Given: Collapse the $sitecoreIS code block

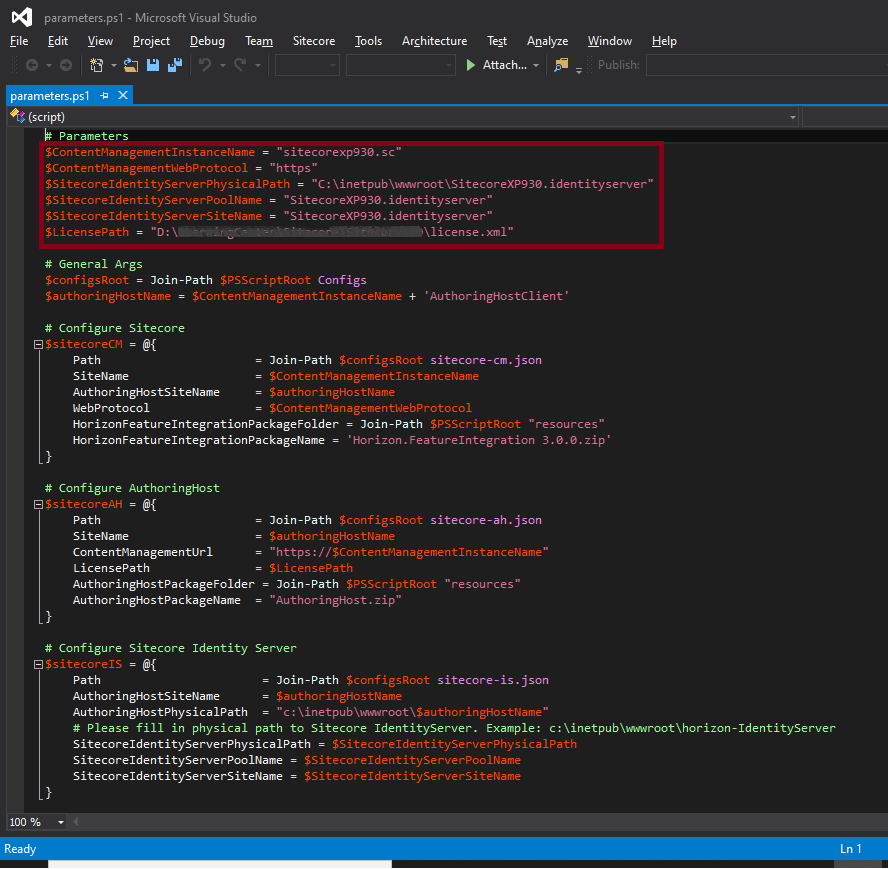Looking at the screenshot, I should (37, 664).
